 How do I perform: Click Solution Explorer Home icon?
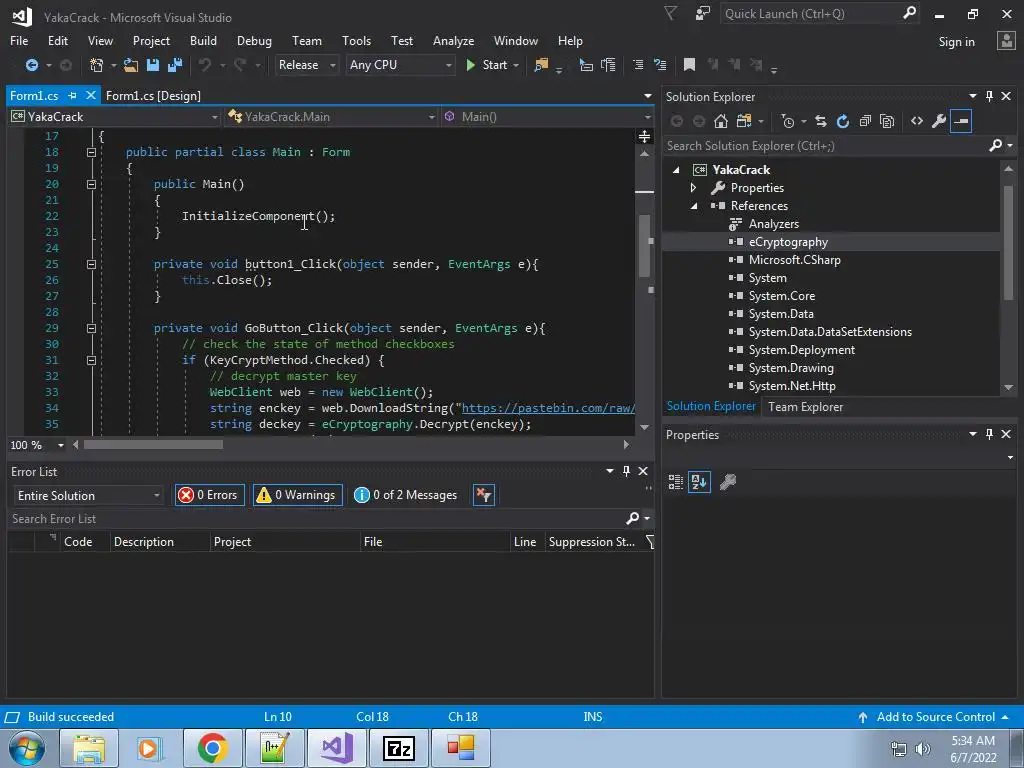pyautogui.click(x=720, y=121)
